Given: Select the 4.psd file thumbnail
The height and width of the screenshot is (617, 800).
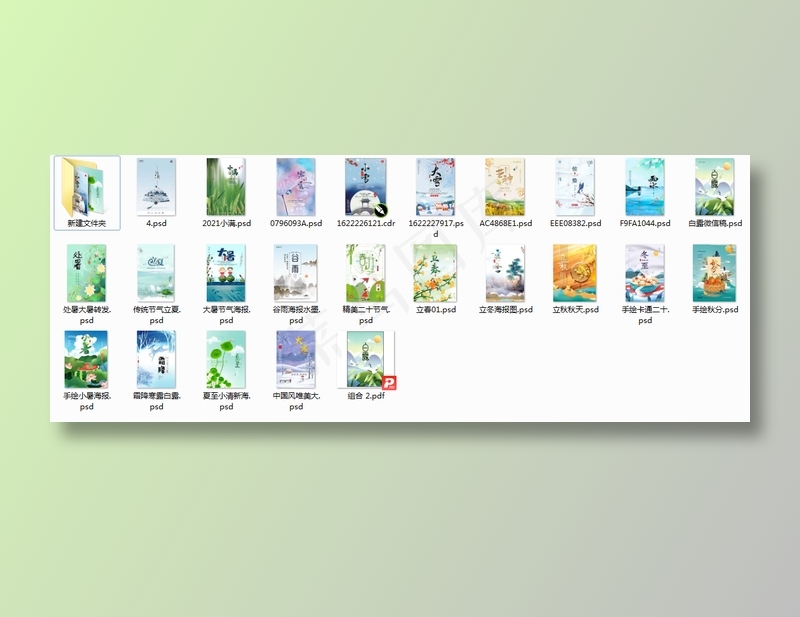Looking at the screenshot, I should [x=156, y=187].
